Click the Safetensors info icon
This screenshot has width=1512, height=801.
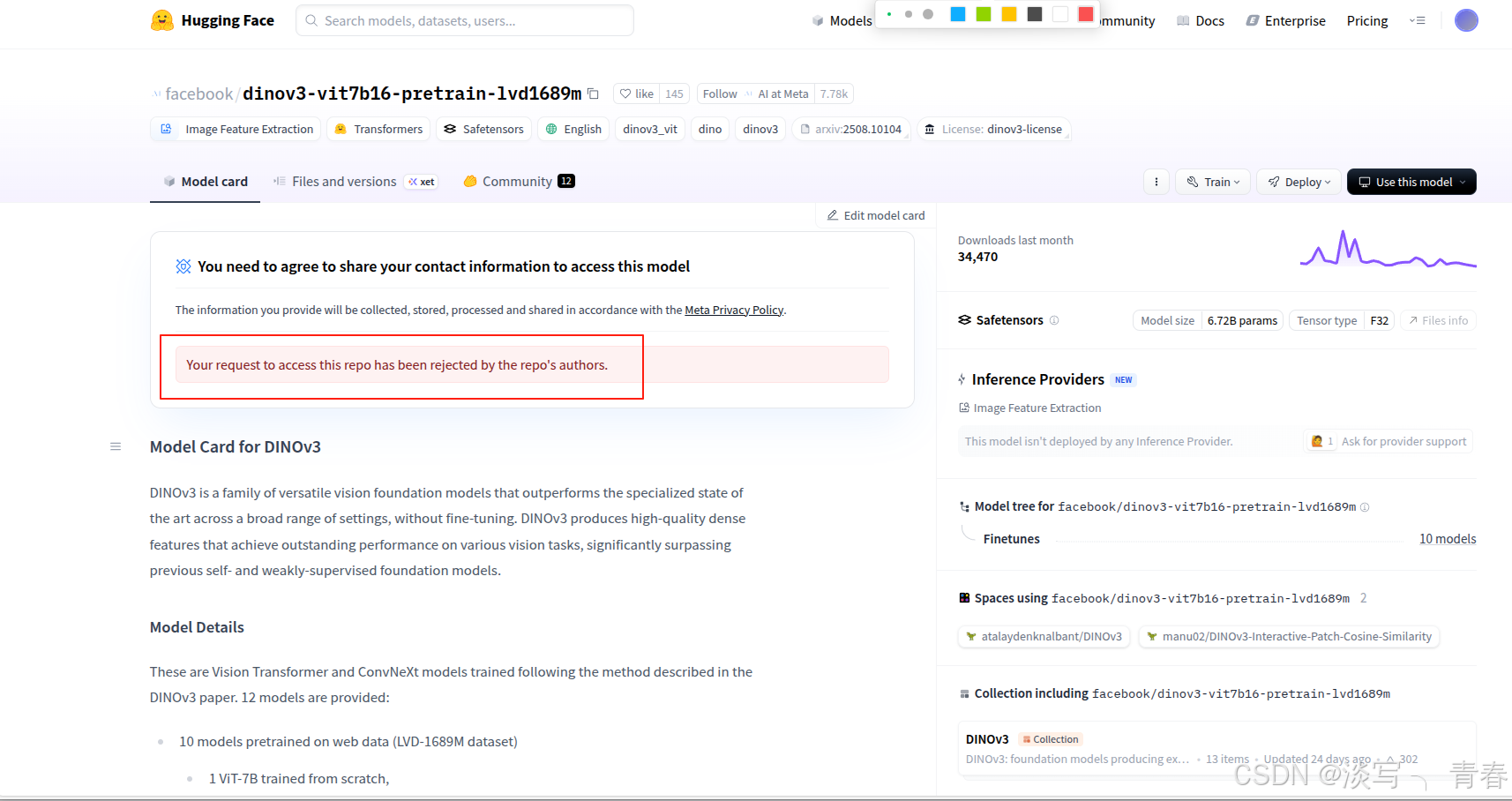pos(1054,320)
